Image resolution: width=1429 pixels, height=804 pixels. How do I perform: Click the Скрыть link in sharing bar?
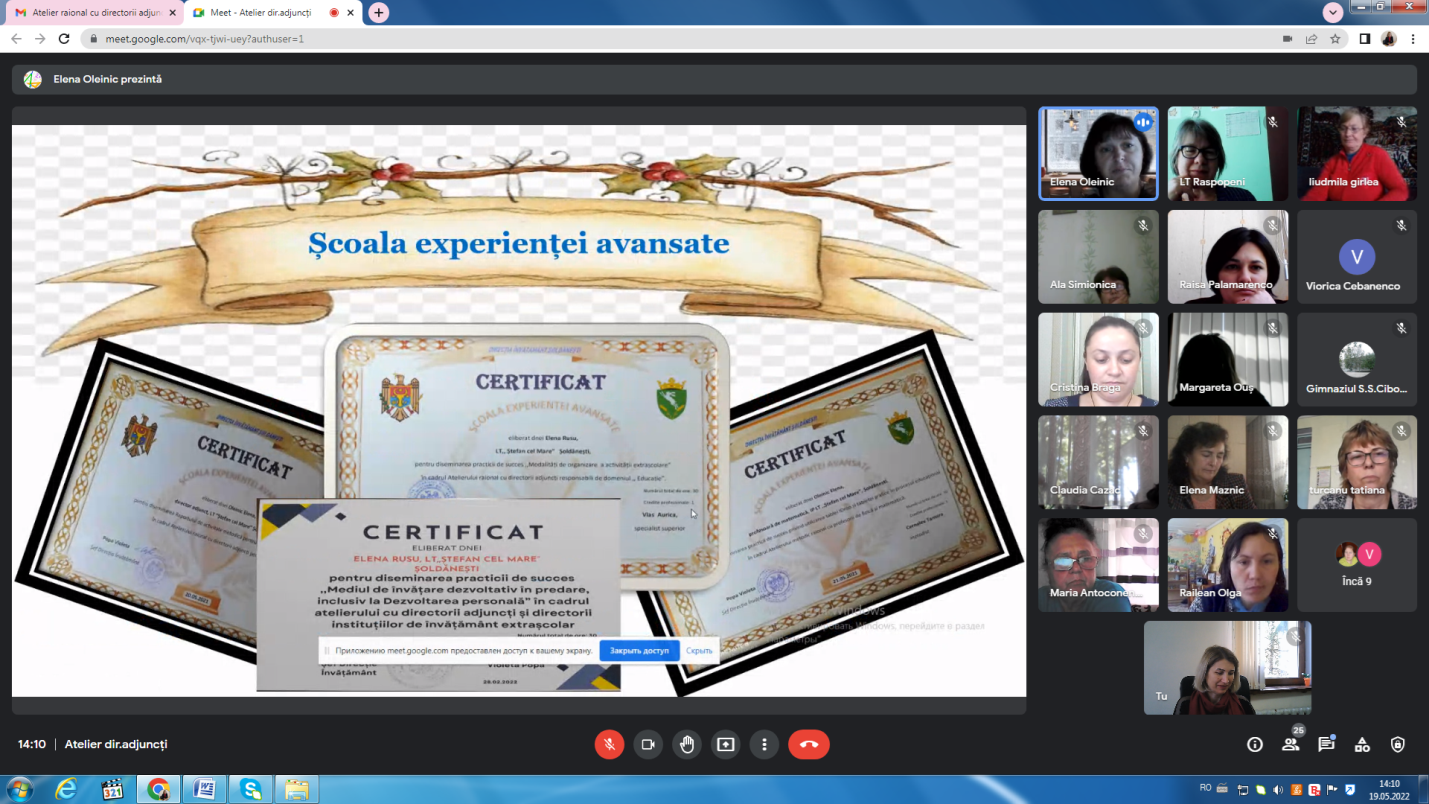point(699,651)
